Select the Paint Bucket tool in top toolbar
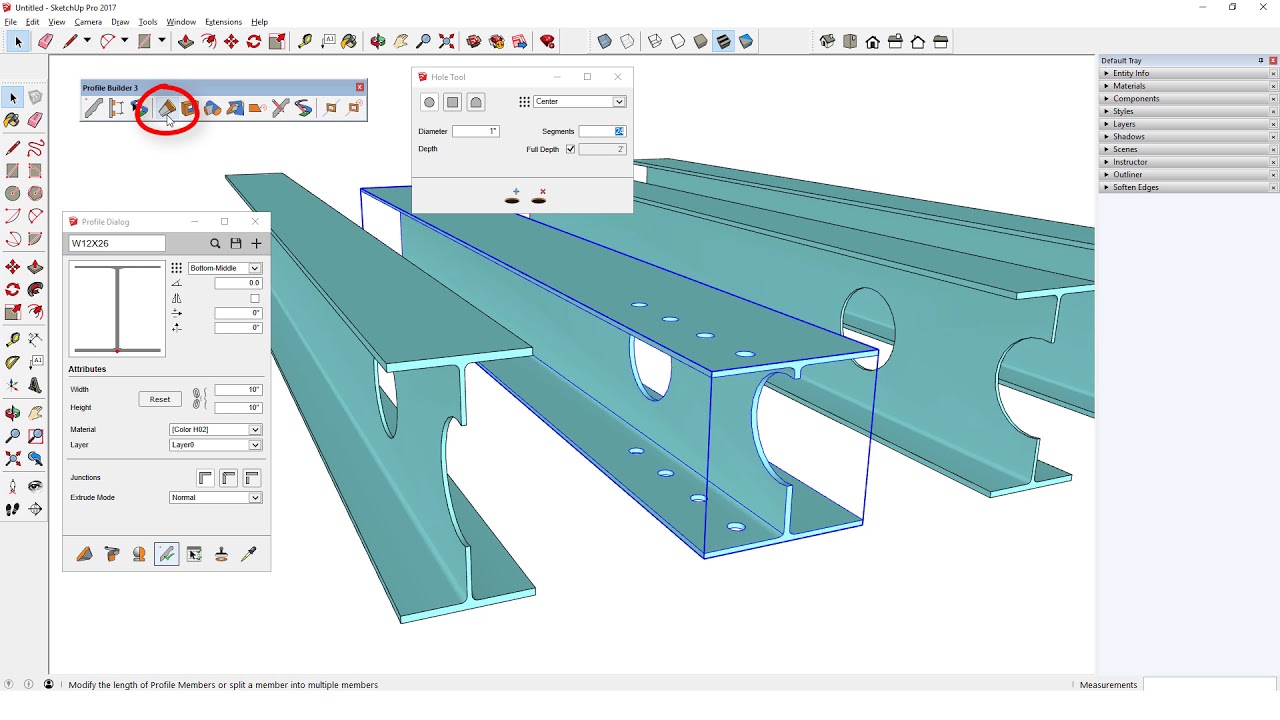1280x720 pixels. coord(349,41)
